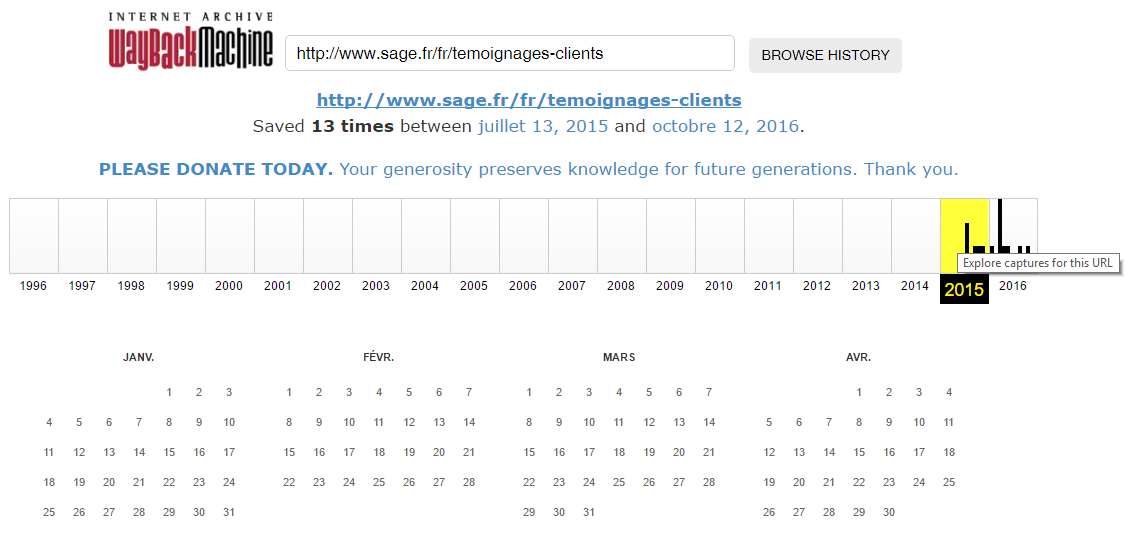Select year 2010 in the timeline
Viewport: 1127px width, 538px height.
pos(719,286)
